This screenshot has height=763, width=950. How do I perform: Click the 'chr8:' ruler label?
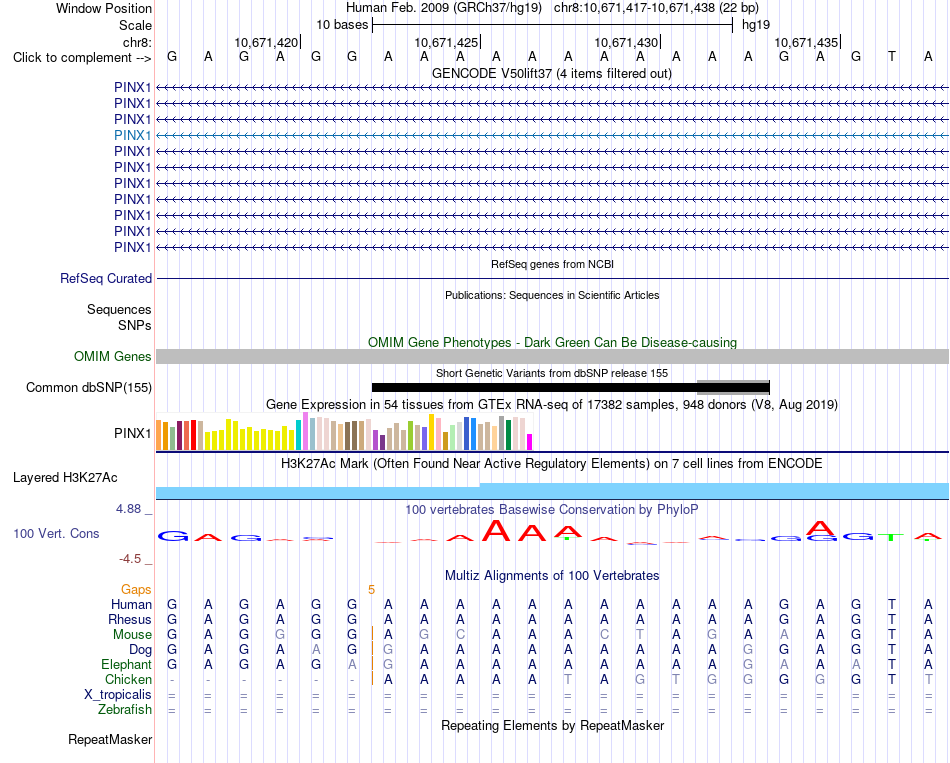click(137, 42)
